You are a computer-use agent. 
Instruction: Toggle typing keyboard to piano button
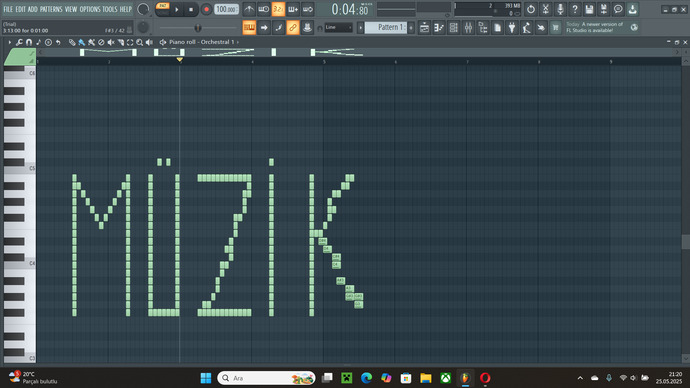click(x=249, y=28)
